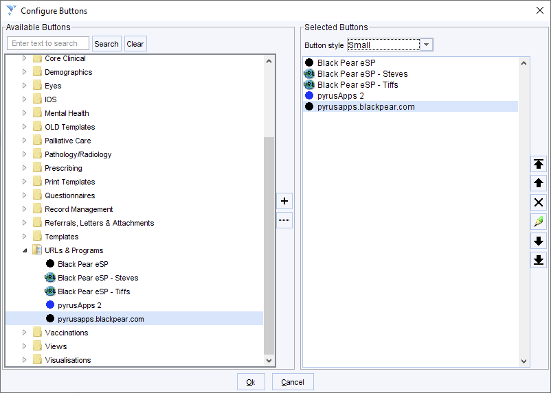Click black circle icon of pyrusapps.blackpear.com in tree
The height and width of the screenshot is (393, 551).
(50, 318)
